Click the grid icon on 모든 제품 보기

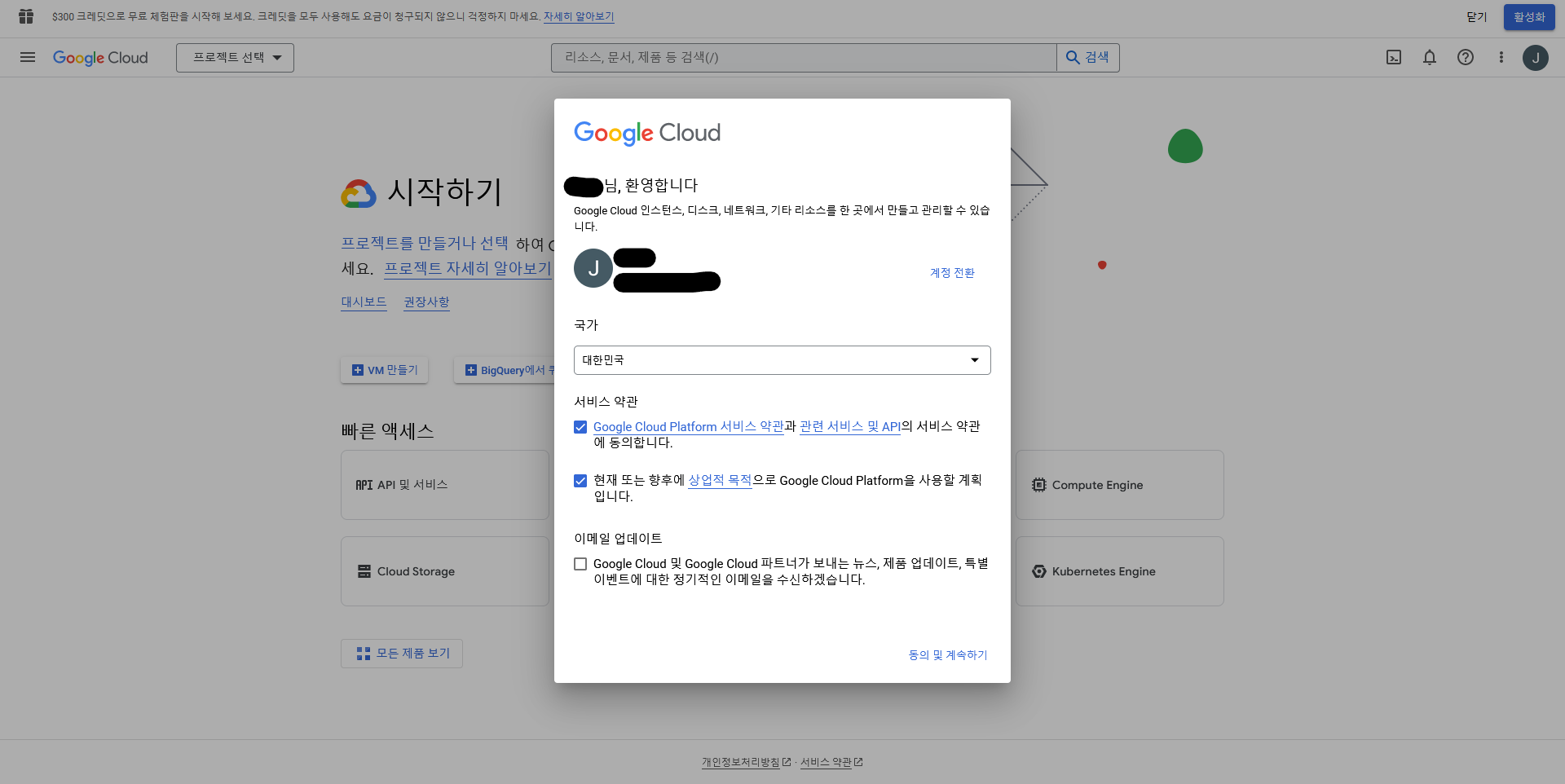point(364,654)
